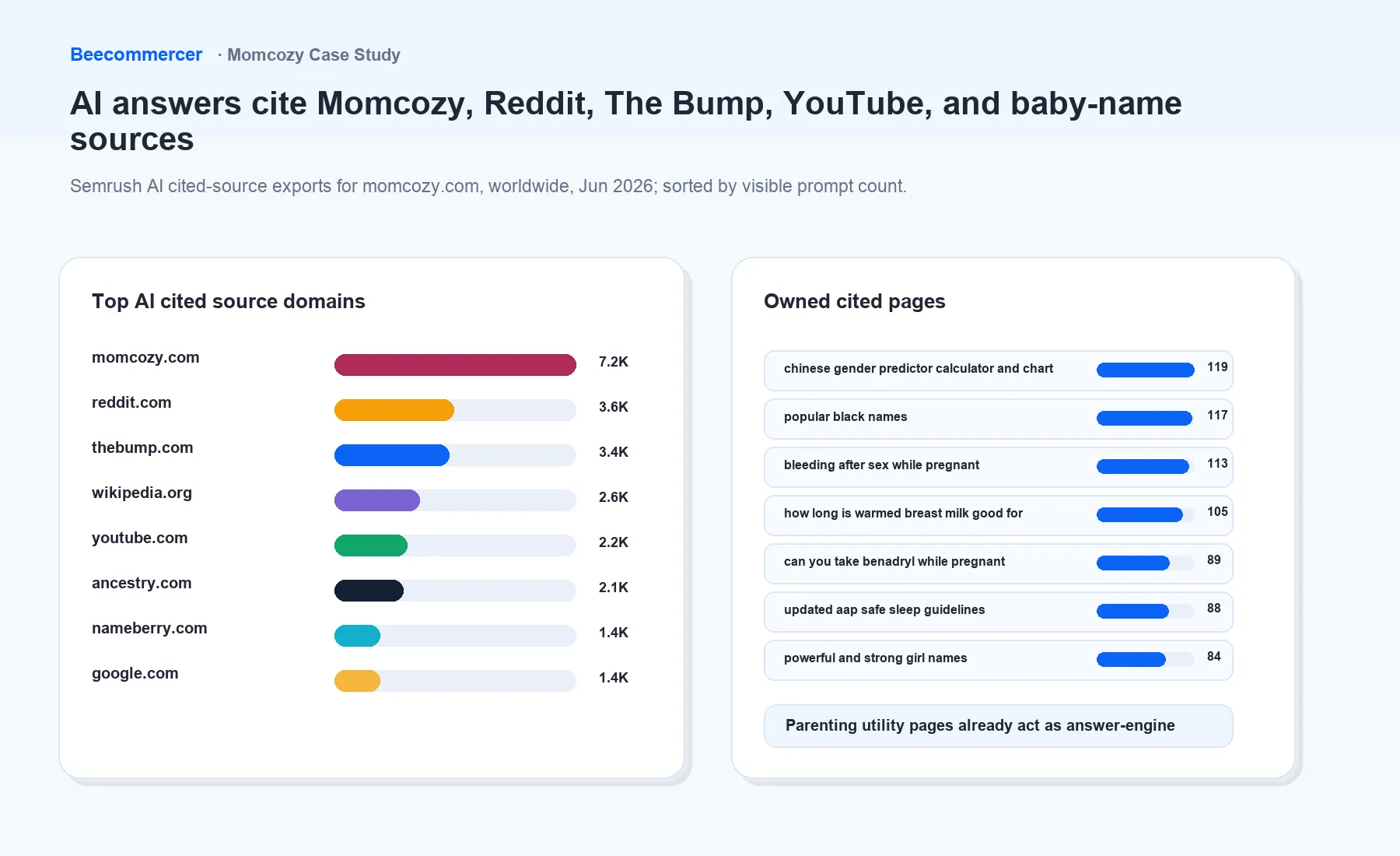Click the 113 count value
Viewport: 1400px width, 856px height.
[x=1217, y=464]
